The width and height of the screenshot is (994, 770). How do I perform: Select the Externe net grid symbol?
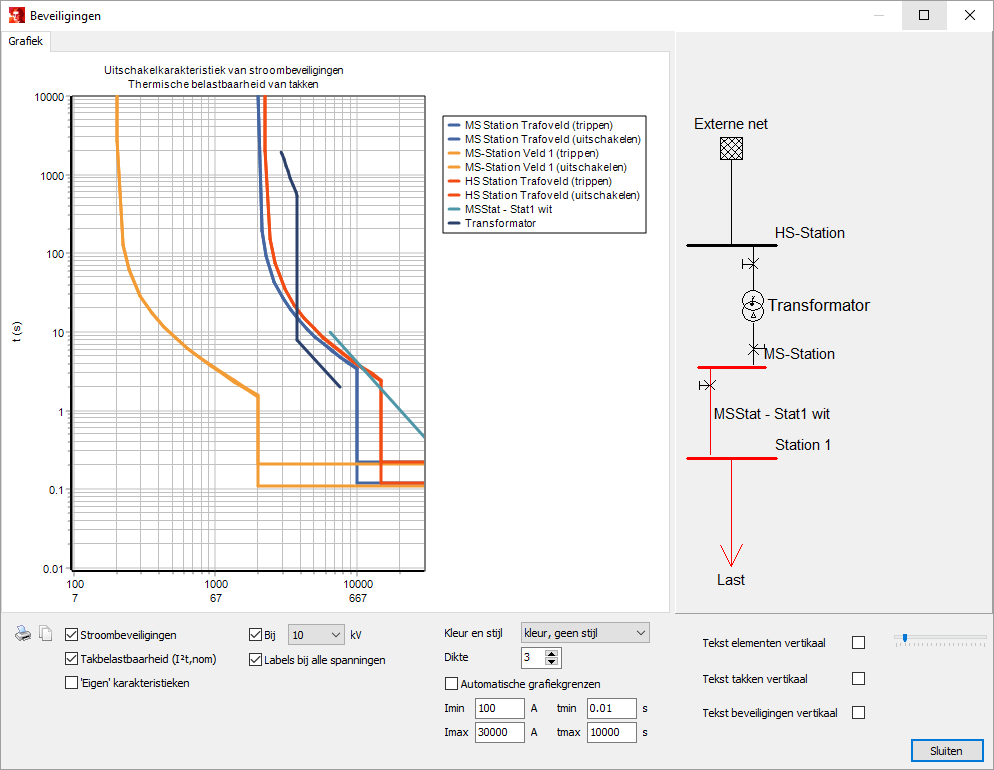coord(731,148)
